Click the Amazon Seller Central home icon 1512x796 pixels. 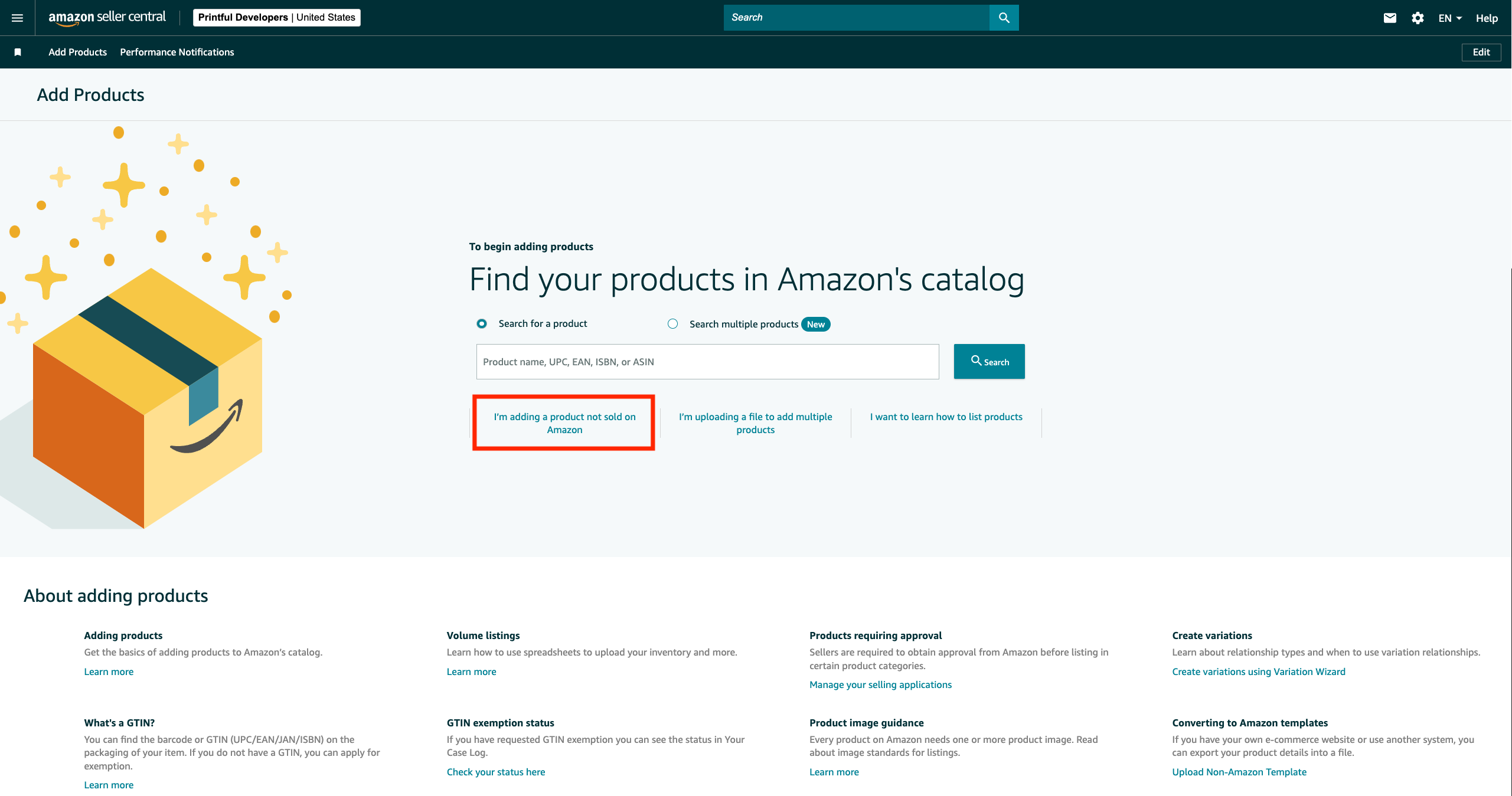coord(107,17)
